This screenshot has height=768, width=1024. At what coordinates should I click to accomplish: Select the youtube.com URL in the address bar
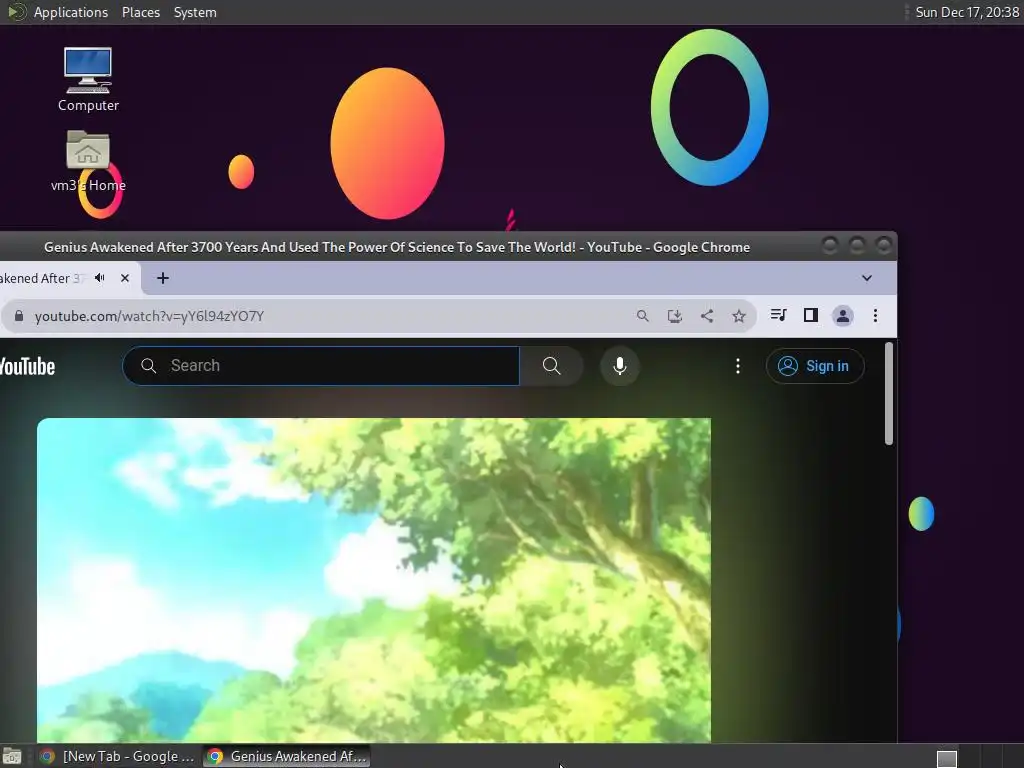click(x=150, y=316)
